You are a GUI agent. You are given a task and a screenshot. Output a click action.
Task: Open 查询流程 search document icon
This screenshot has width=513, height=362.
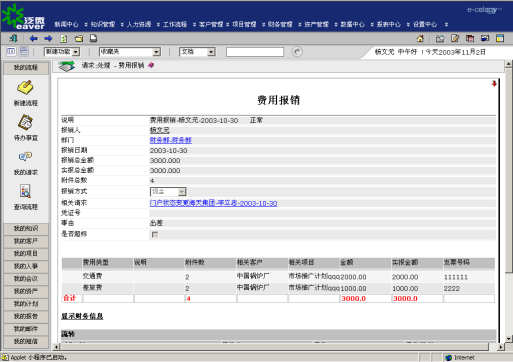[x=25, y=191]
